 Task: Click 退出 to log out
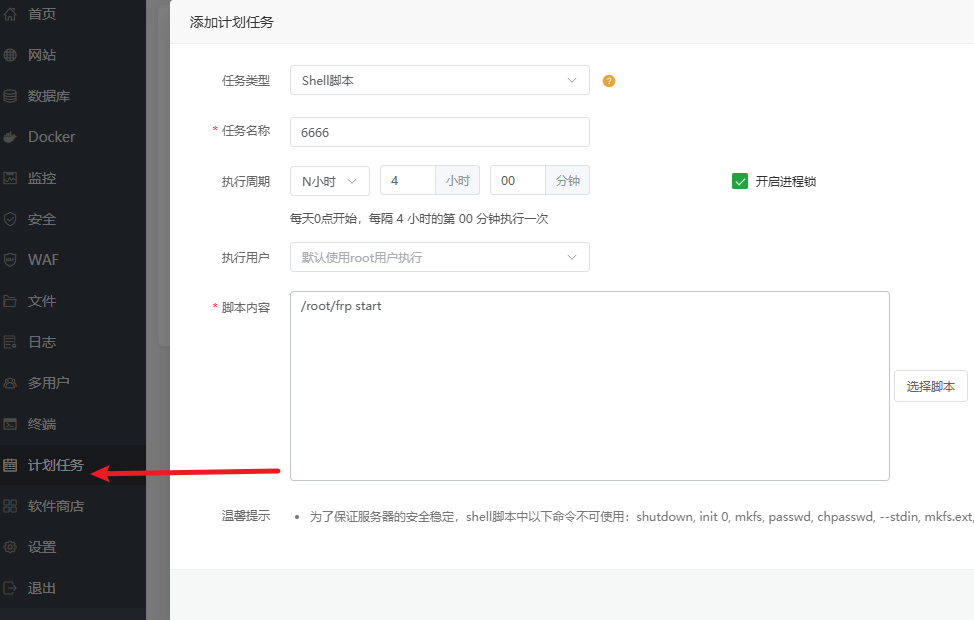(x=42, y=588)
